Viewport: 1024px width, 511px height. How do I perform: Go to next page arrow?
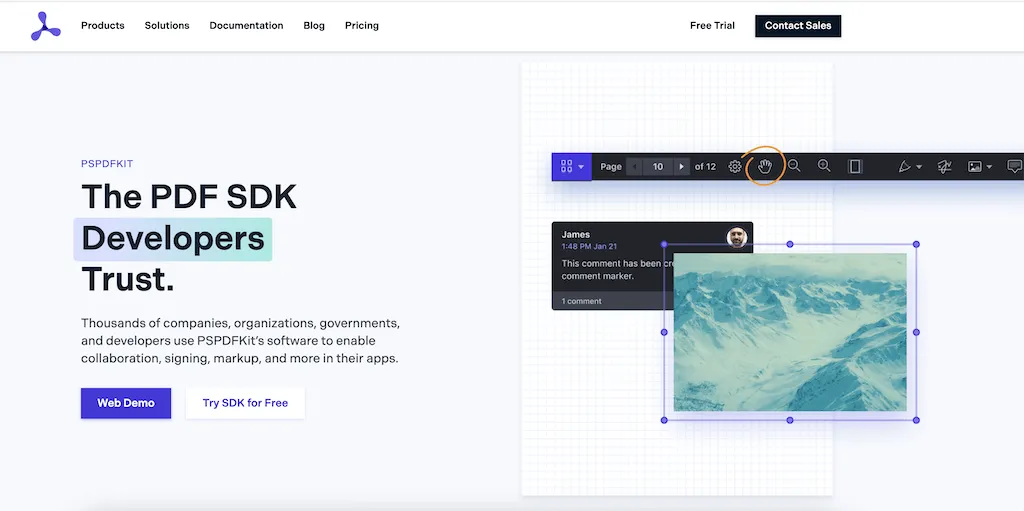(681, 167)
